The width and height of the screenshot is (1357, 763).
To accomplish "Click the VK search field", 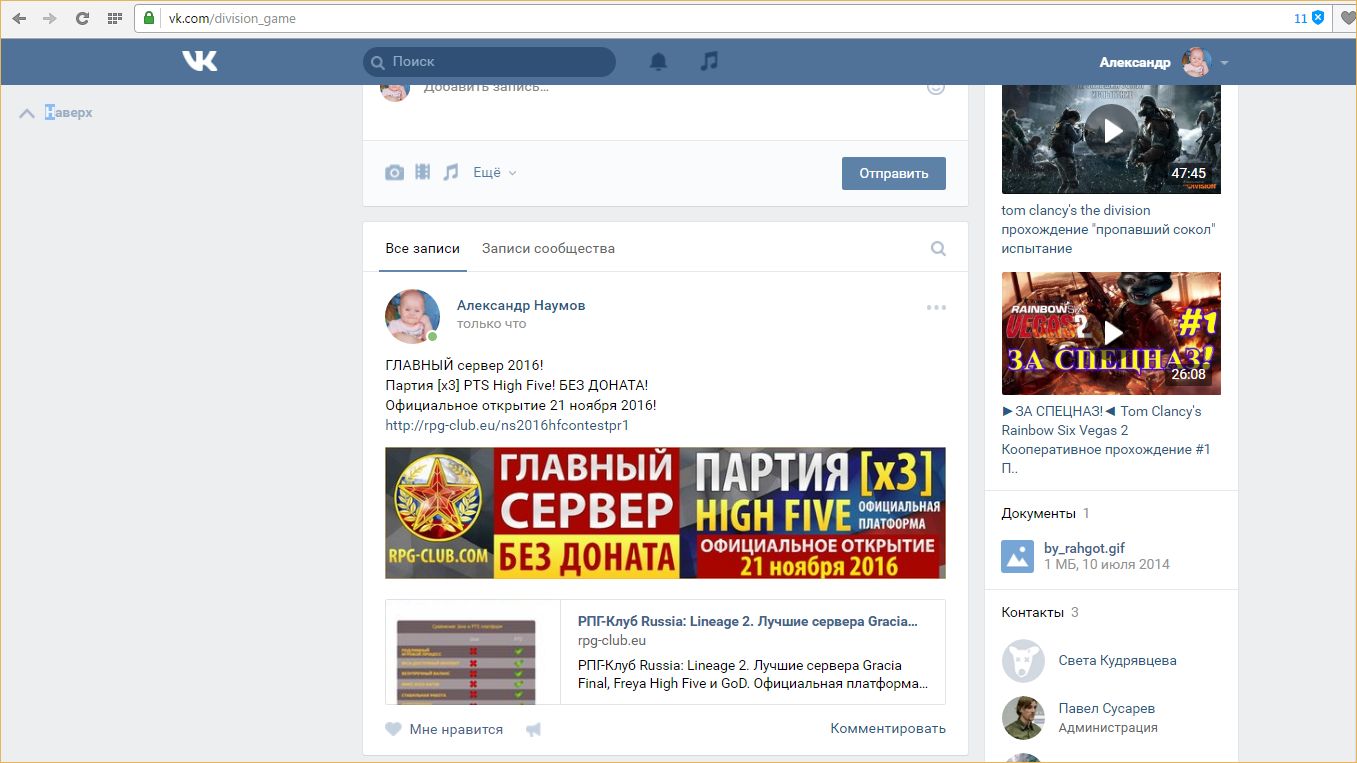I will (x=489, y=62).
